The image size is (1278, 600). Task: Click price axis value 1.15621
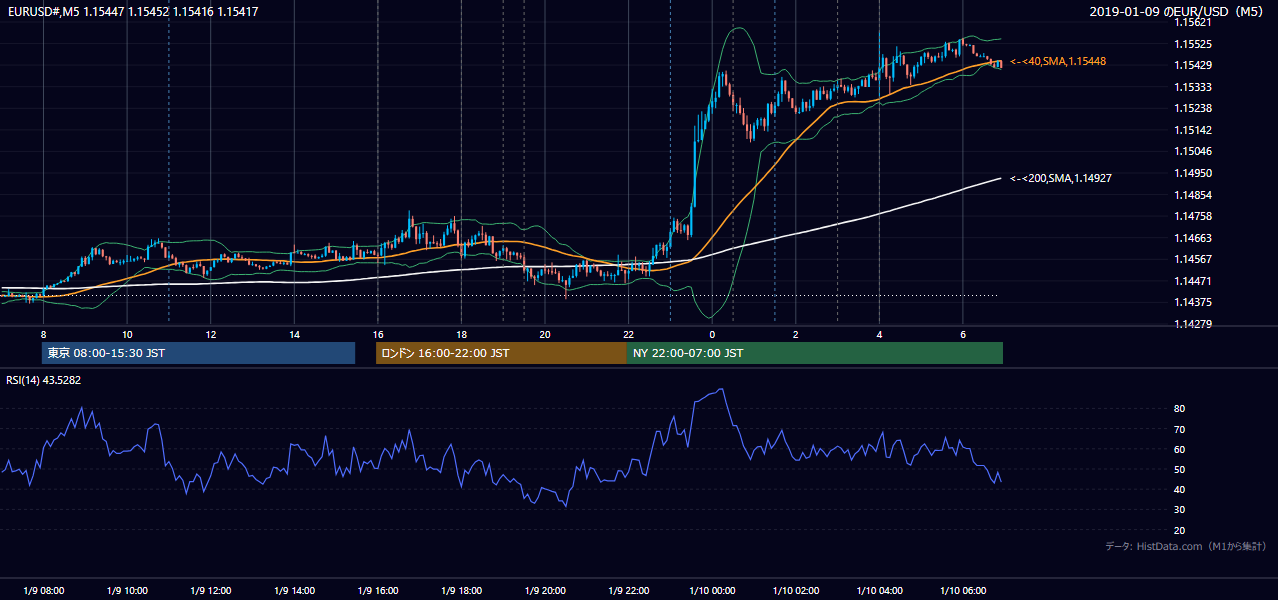pos(1193,22)
